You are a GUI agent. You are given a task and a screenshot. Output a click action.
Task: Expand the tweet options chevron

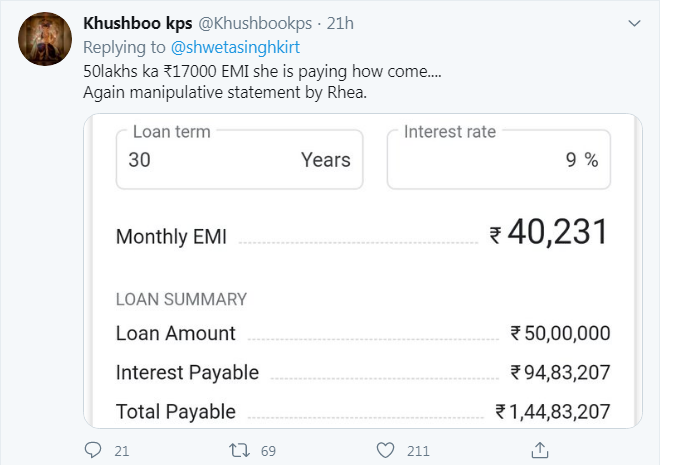(x=634, y=23)
